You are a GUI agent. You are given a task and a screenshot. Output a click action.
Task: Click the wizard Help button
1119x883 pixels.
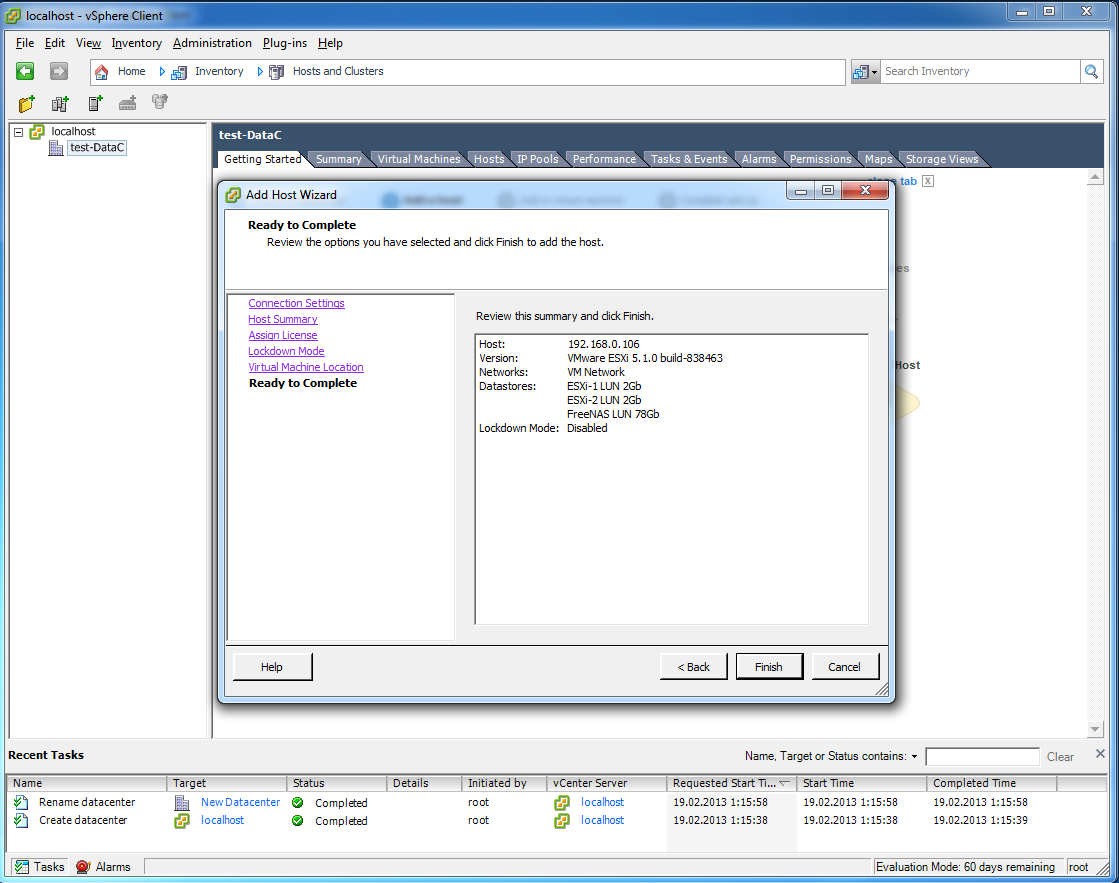272,667
